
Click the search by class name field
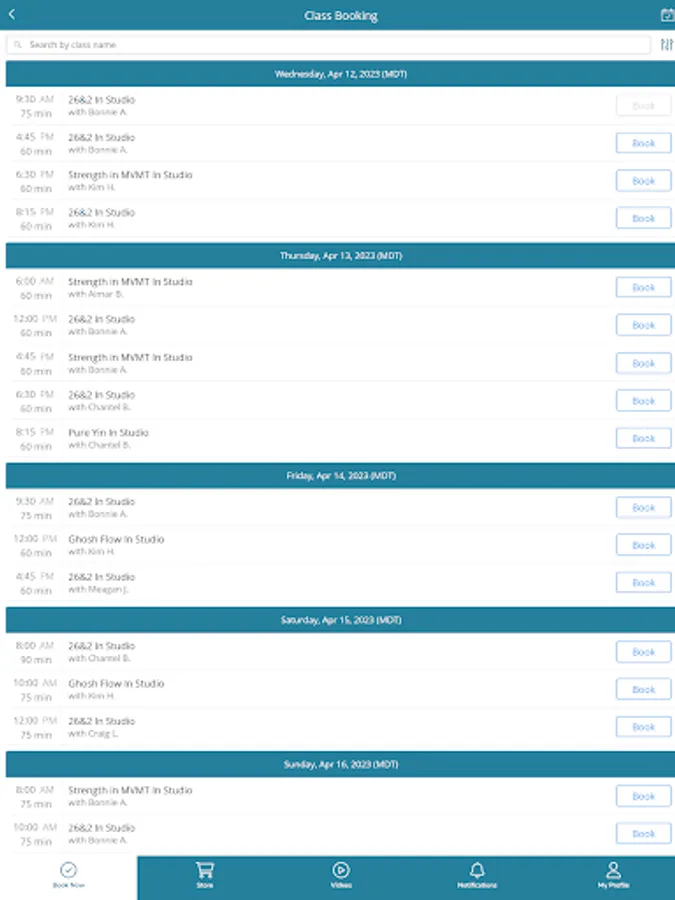pyautogui.click(x=330, y=45)
